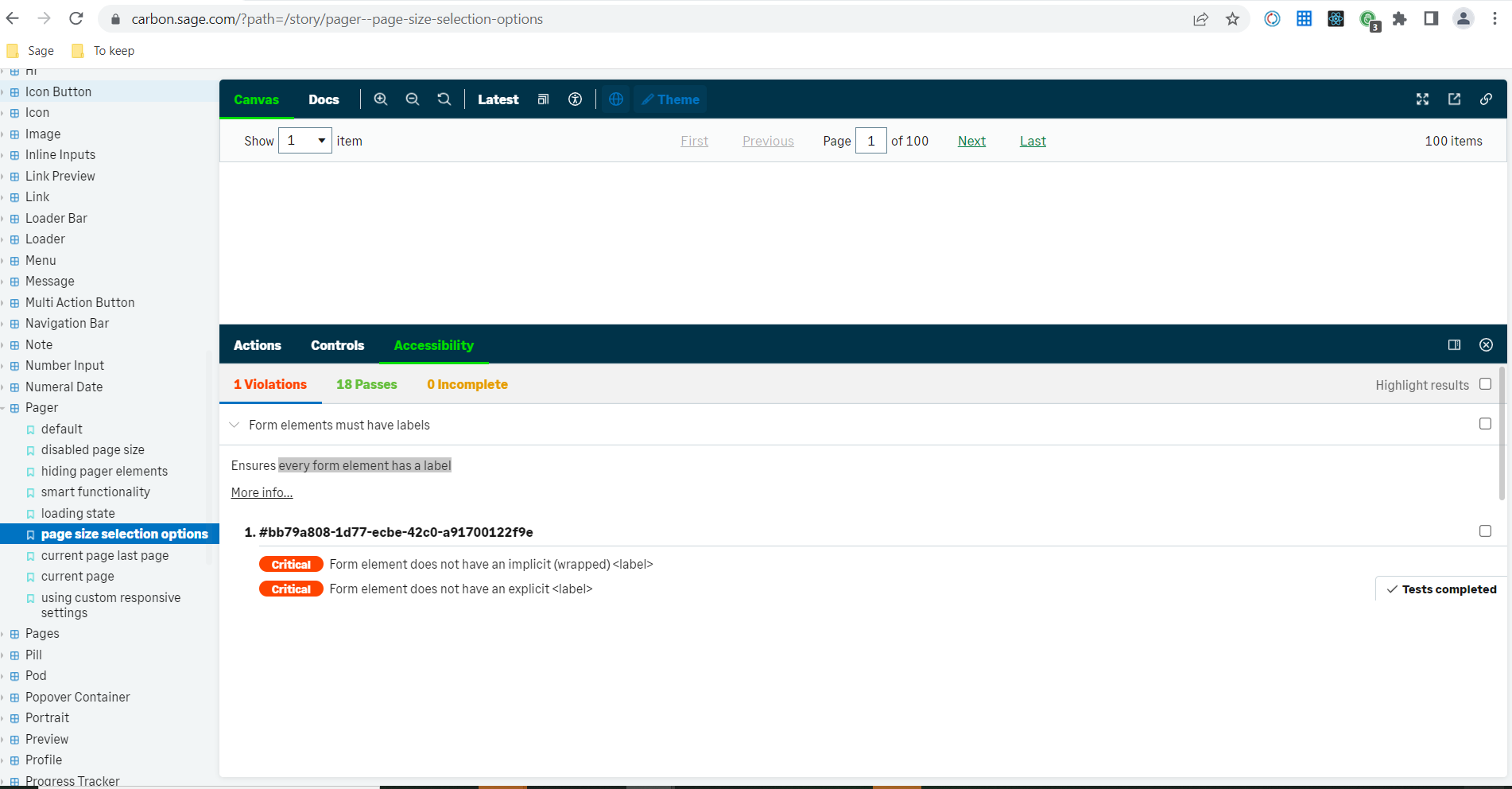Collapse the Pager component in sidebar

(41, 407)
